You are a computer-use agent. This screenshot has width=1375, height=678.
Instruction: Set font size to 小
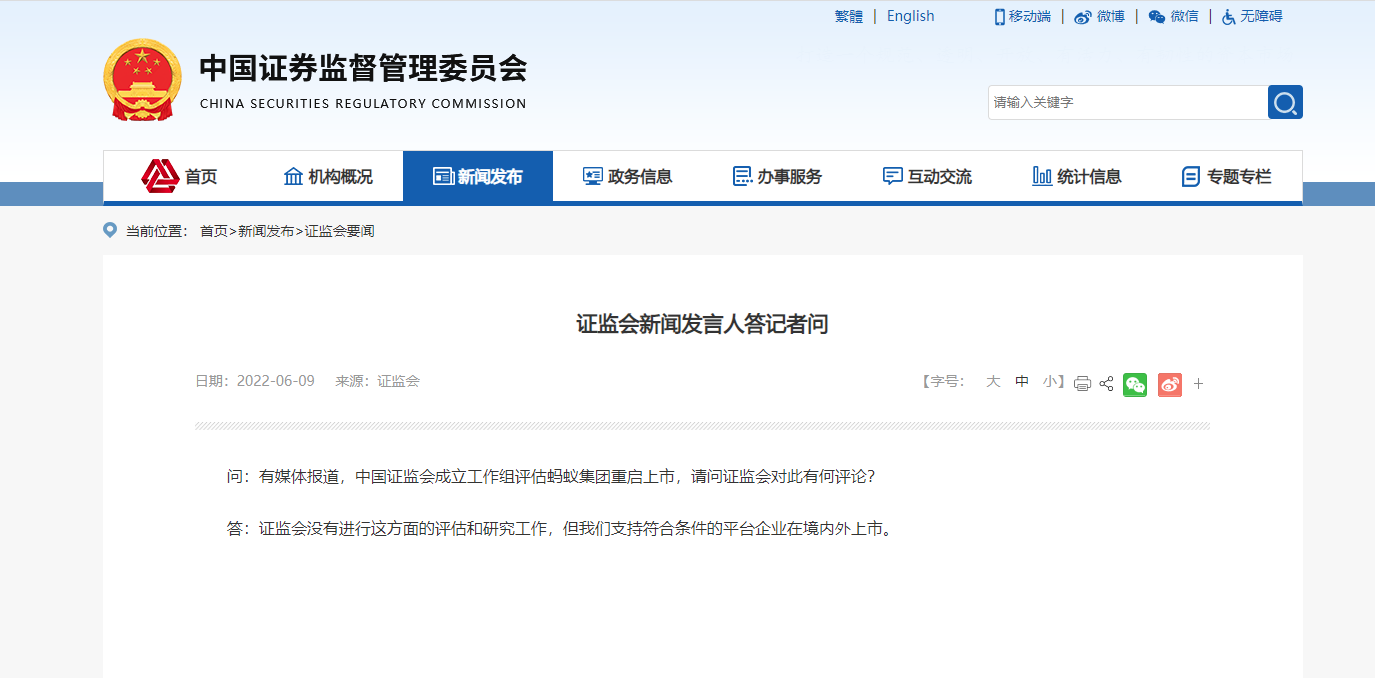coord(1050,381)
